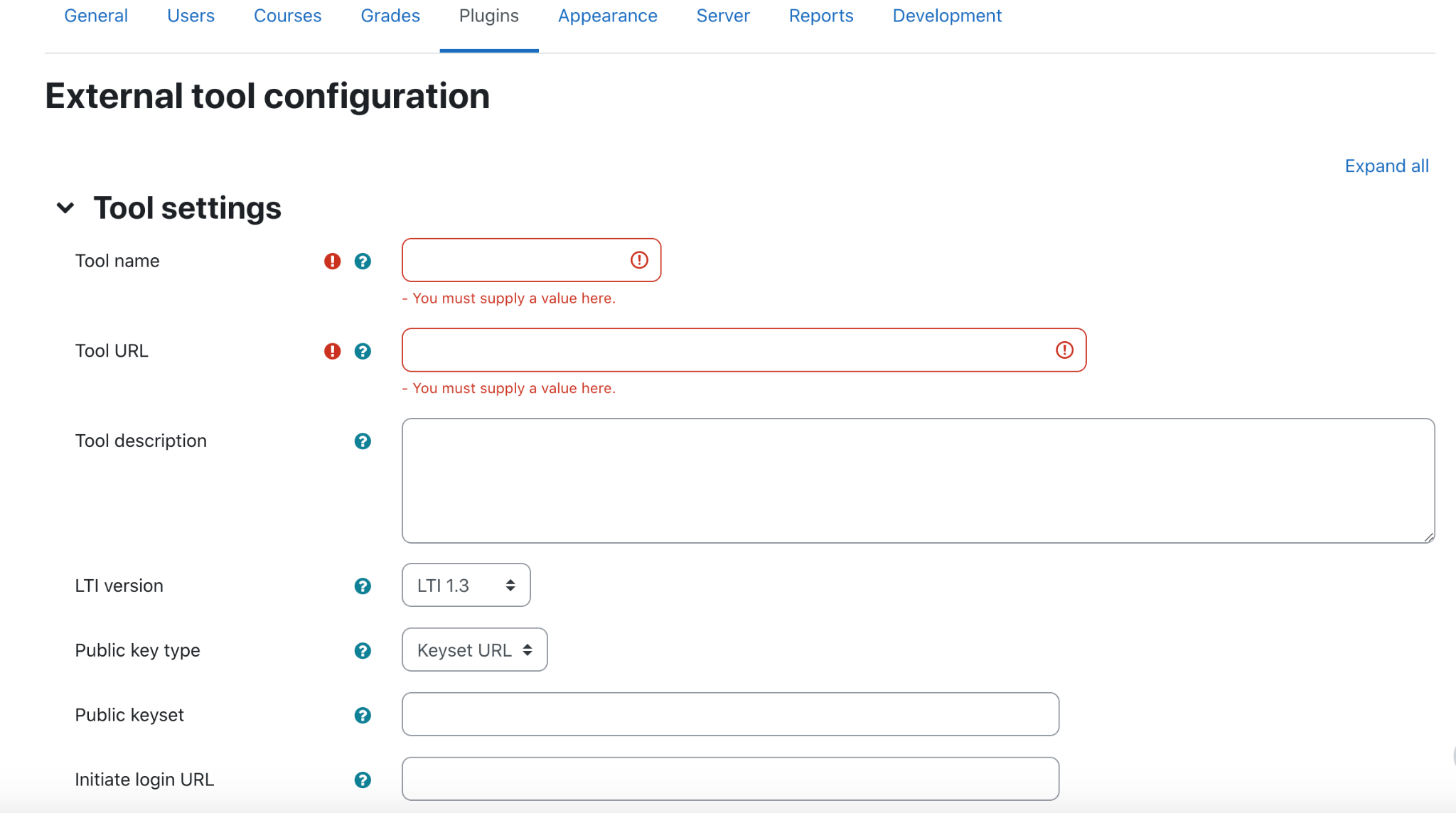
Task: Click the Expand all link
Action: coord(1386,166)
